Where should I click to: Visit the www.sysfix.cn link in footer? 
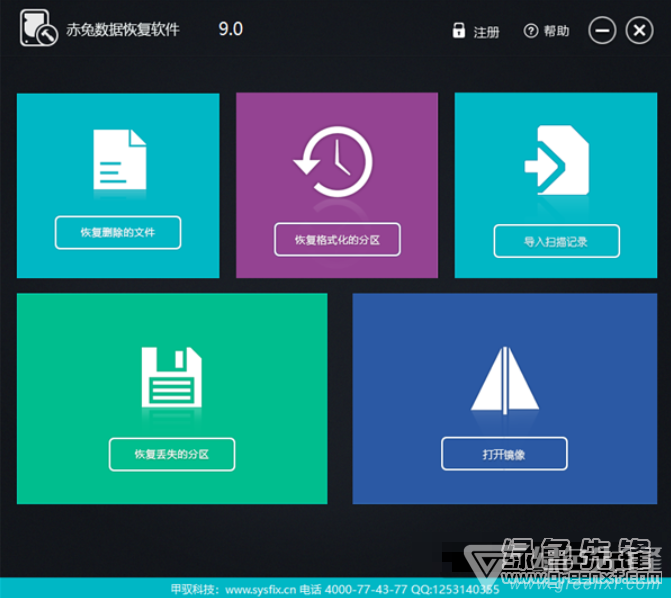click(x=260, y=589)
